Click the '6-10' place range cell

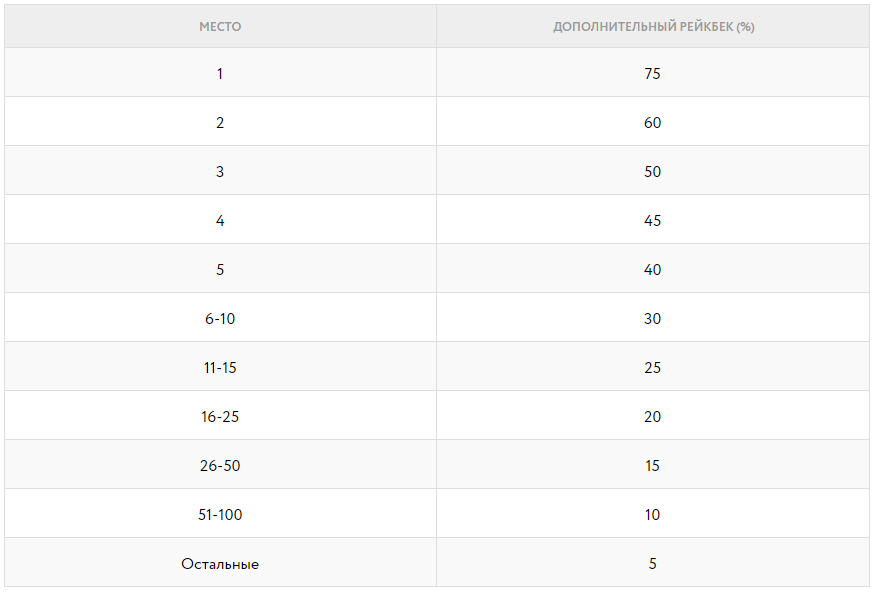[x=220, y=319]
